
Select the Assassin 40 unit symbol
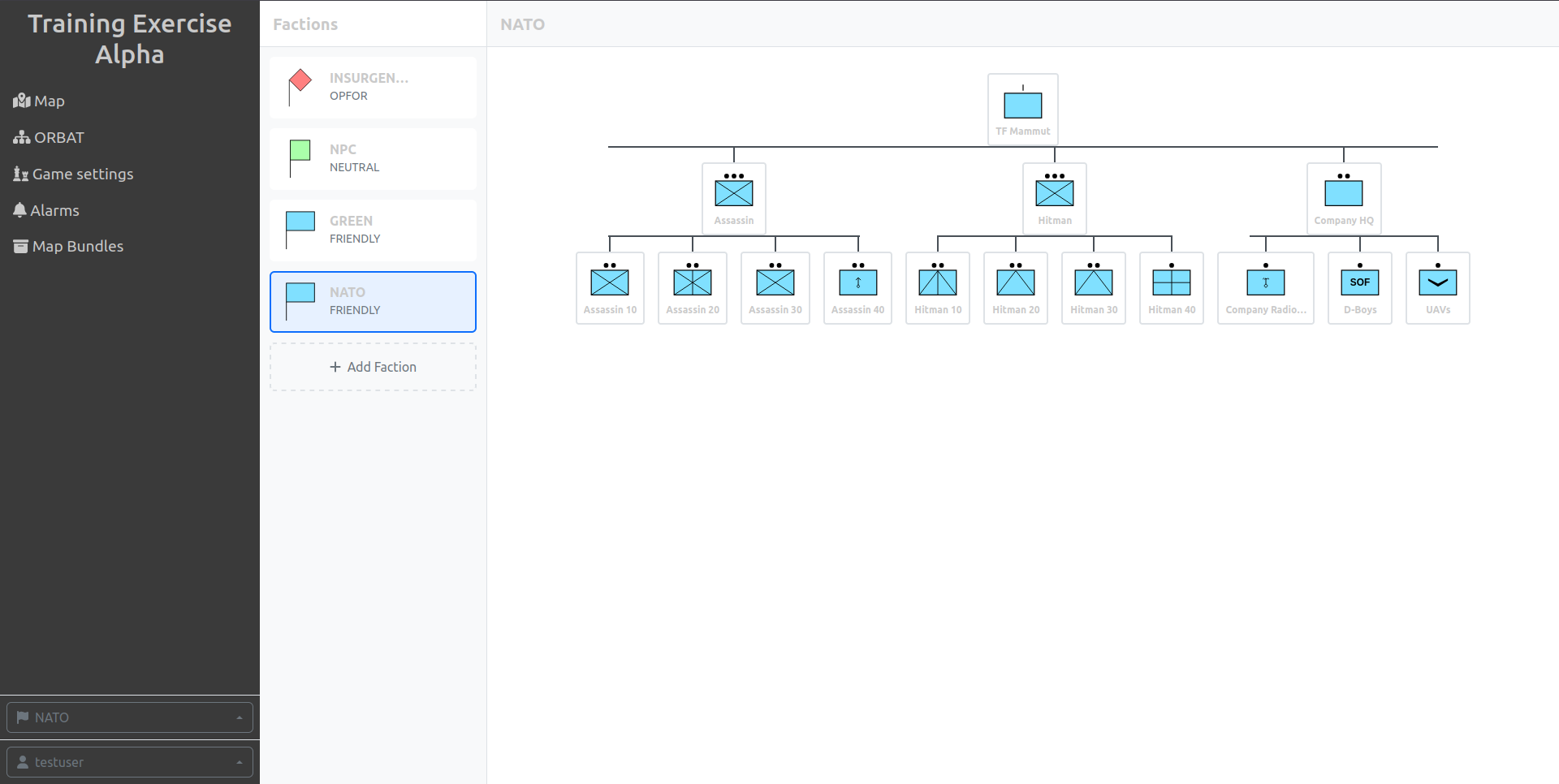pyautogui.click(x=857, y=281)
